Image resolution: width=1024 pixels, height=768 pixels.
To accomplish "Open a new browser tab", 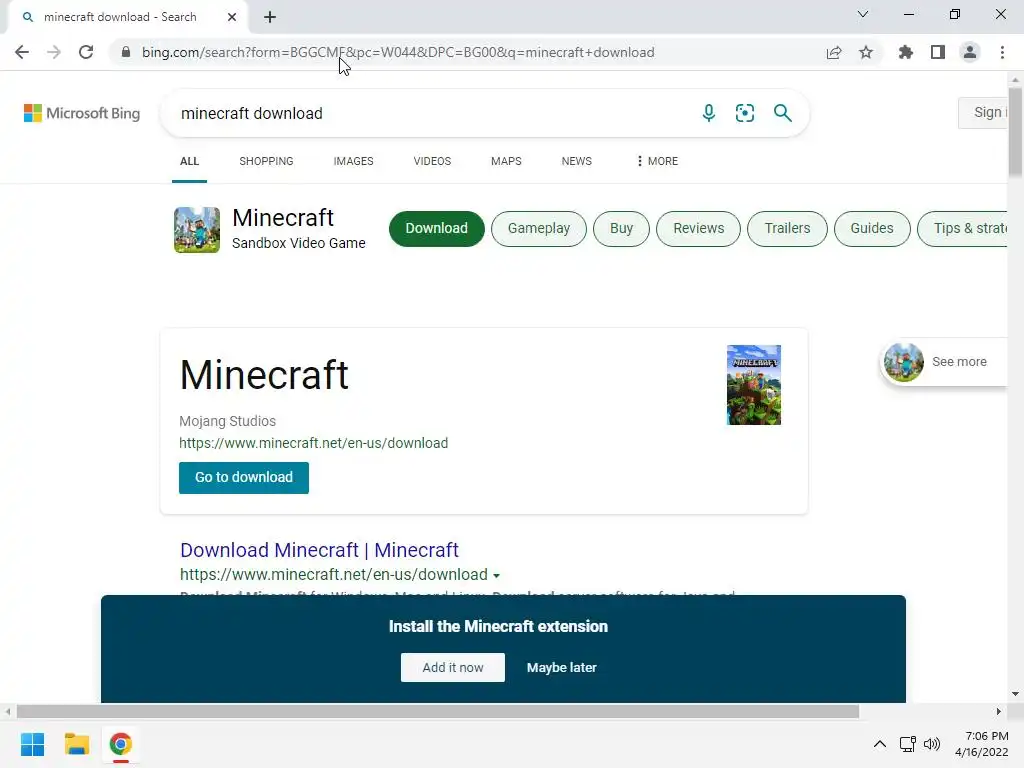I will (270, 17).
